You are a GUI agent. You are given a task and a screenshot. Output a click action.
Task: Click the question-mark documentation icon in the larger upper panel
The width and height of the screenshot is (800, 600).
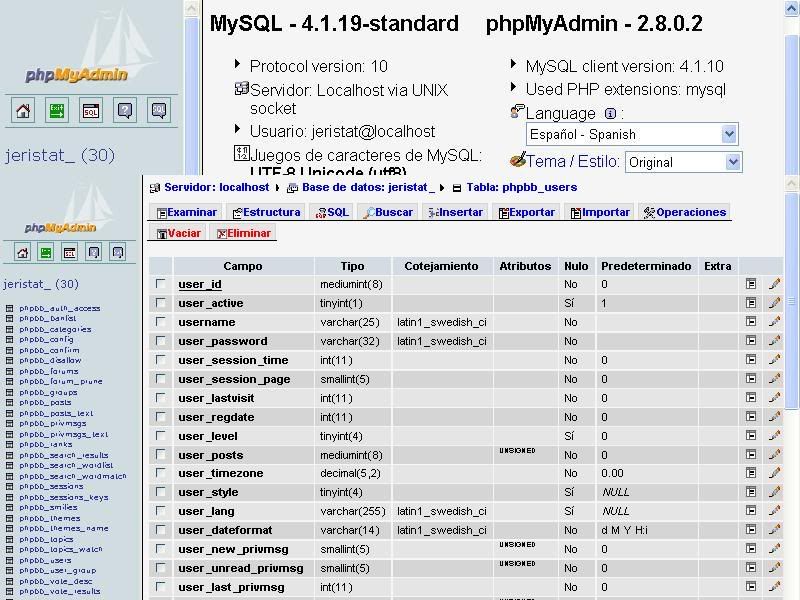(125, 111)
